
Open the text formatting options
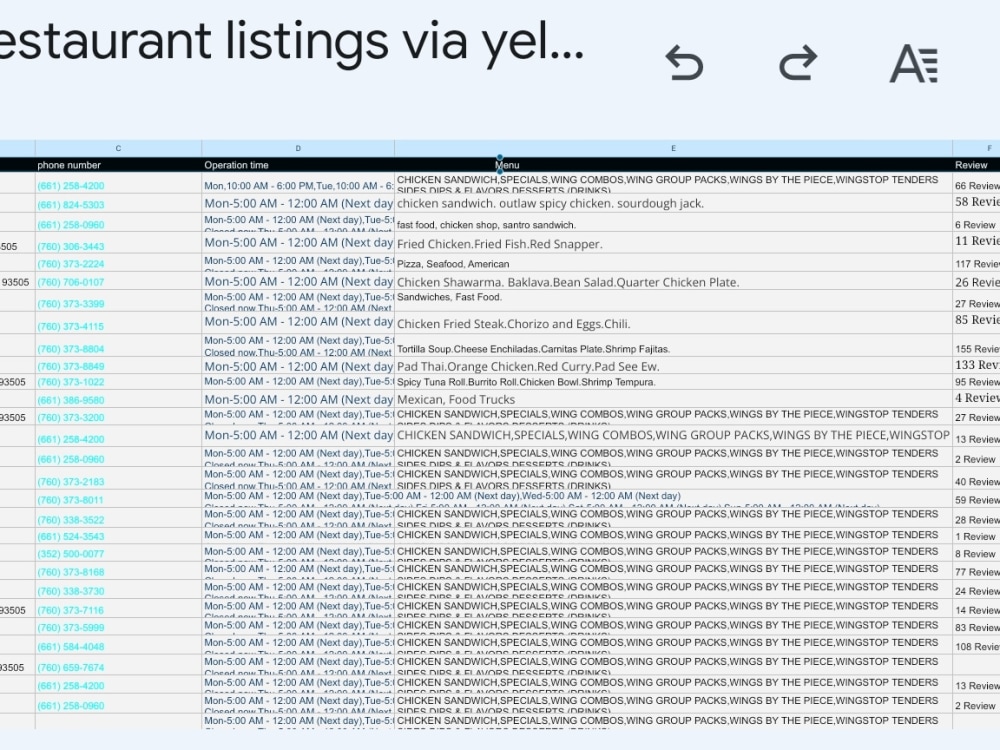(x=913, y=64)
